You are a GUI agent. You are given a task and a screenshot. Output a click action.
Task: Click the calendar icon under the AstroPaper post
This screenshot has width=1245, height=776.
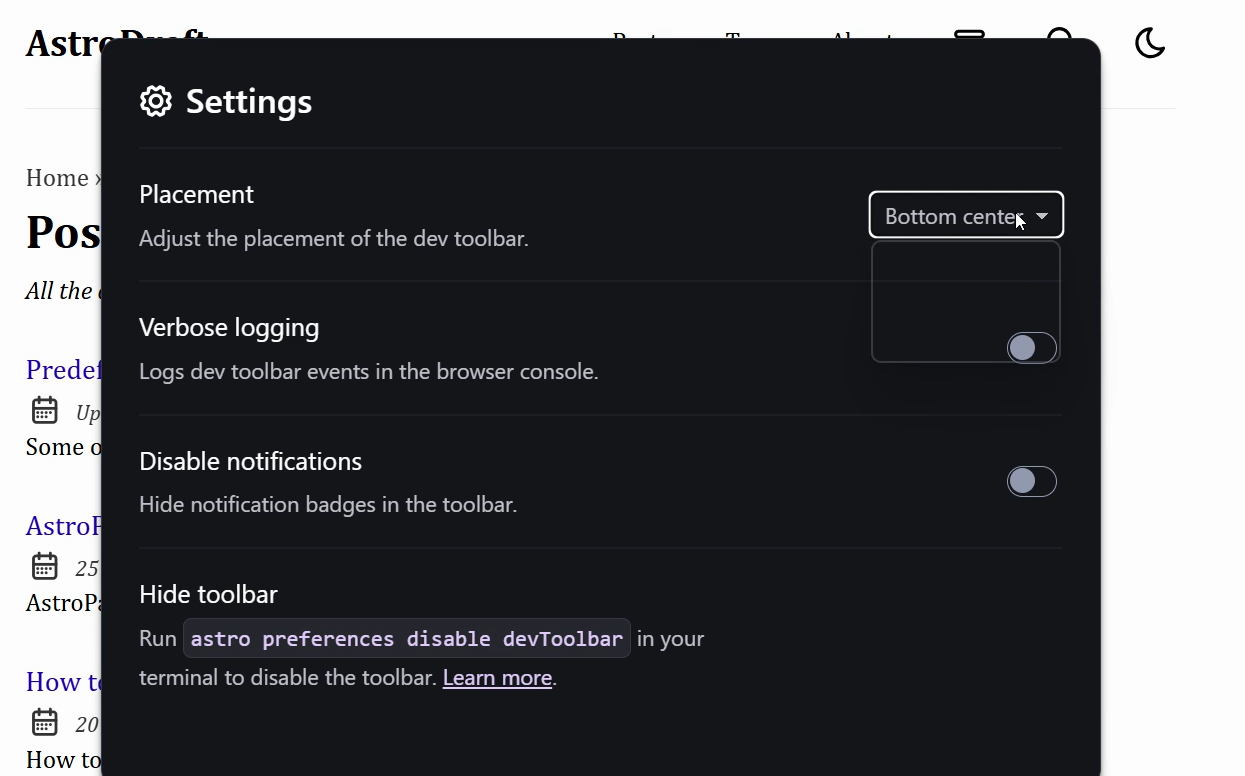click(45, 566)
